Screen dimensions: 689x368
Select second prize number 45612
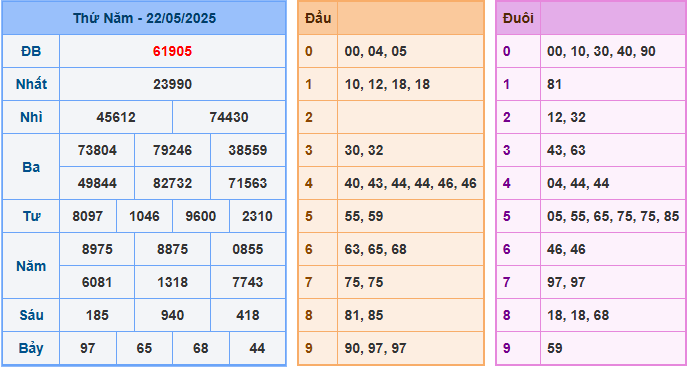(x=116, y=117)
